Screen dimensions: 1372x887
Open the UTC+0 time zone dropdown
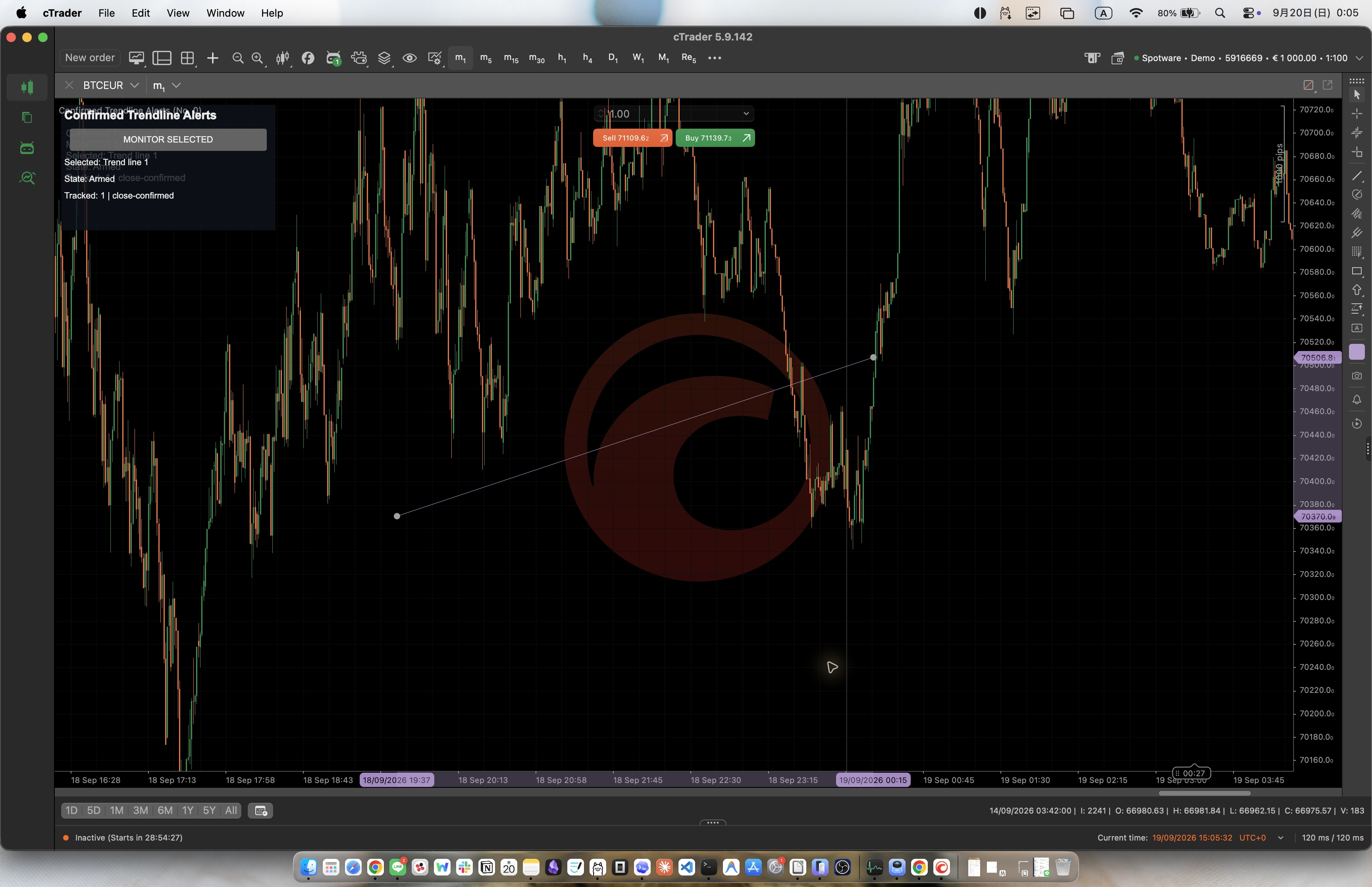(x=1280, y=837)
